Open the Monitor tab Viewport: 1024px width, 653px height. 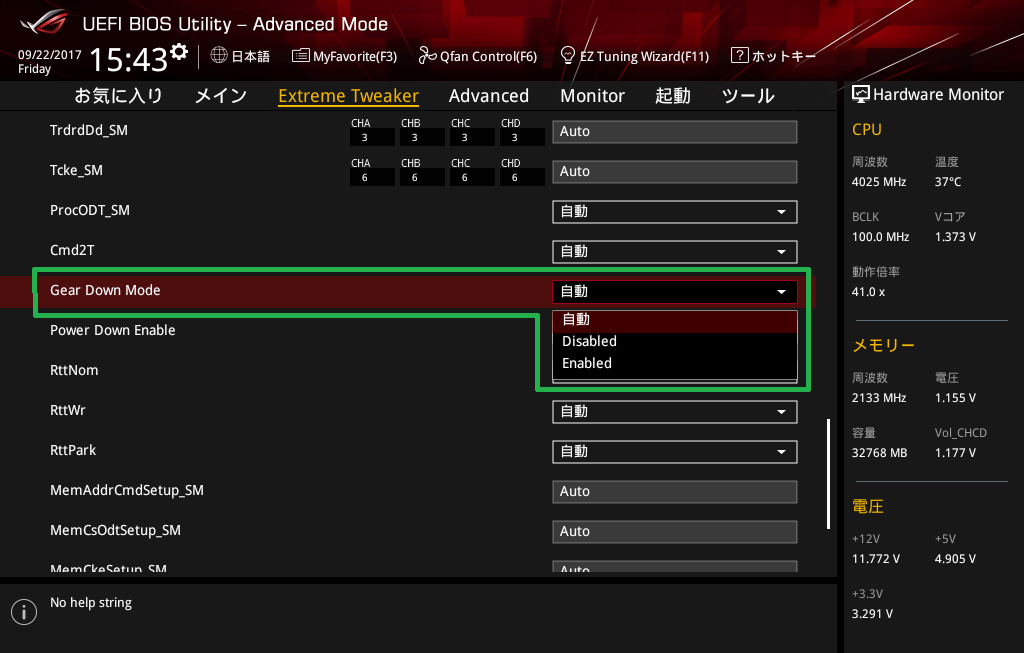pos(592,96)
